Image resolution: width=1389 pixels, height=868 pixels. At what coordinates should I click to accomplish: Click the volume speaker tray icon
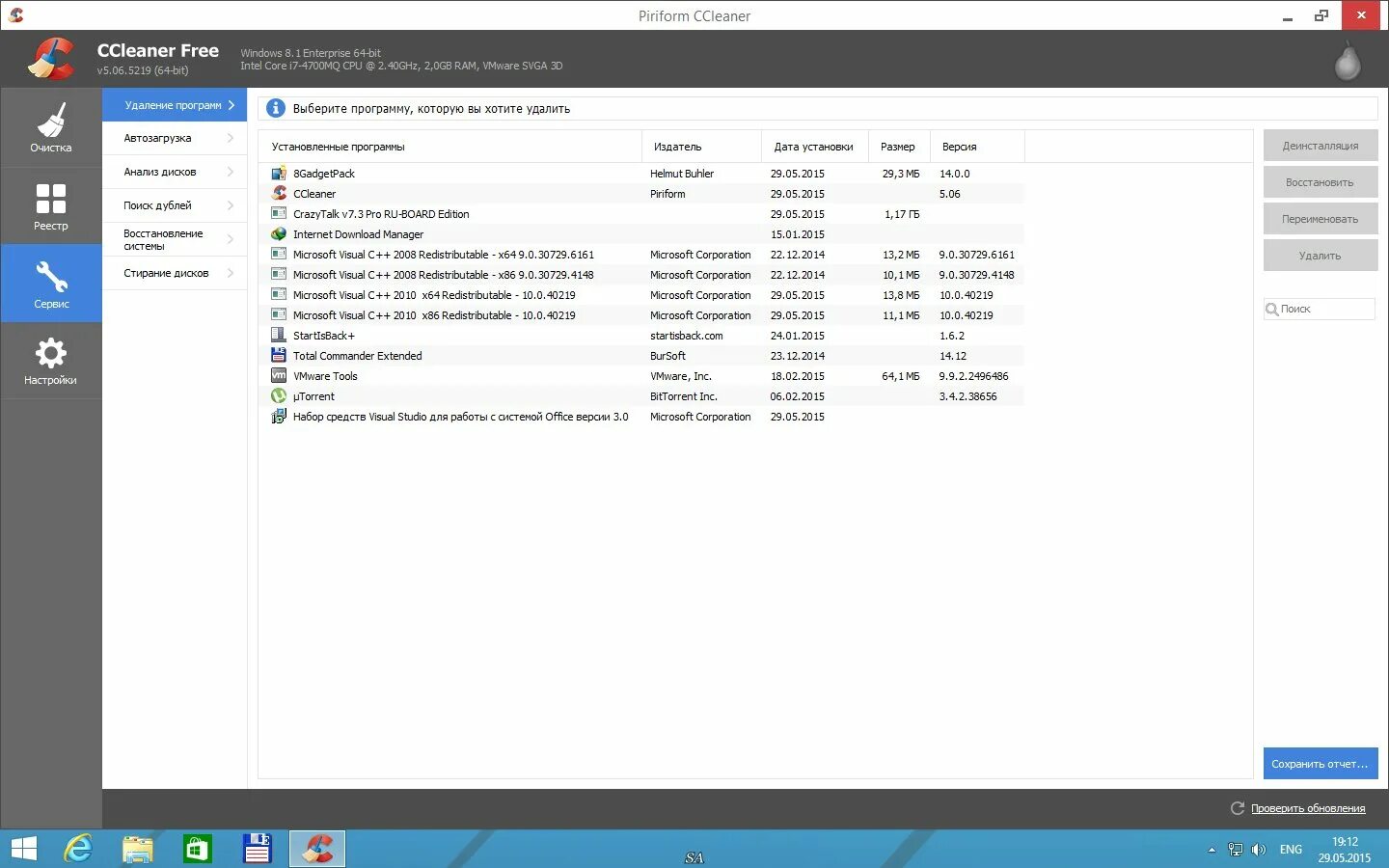(1259, 850)
